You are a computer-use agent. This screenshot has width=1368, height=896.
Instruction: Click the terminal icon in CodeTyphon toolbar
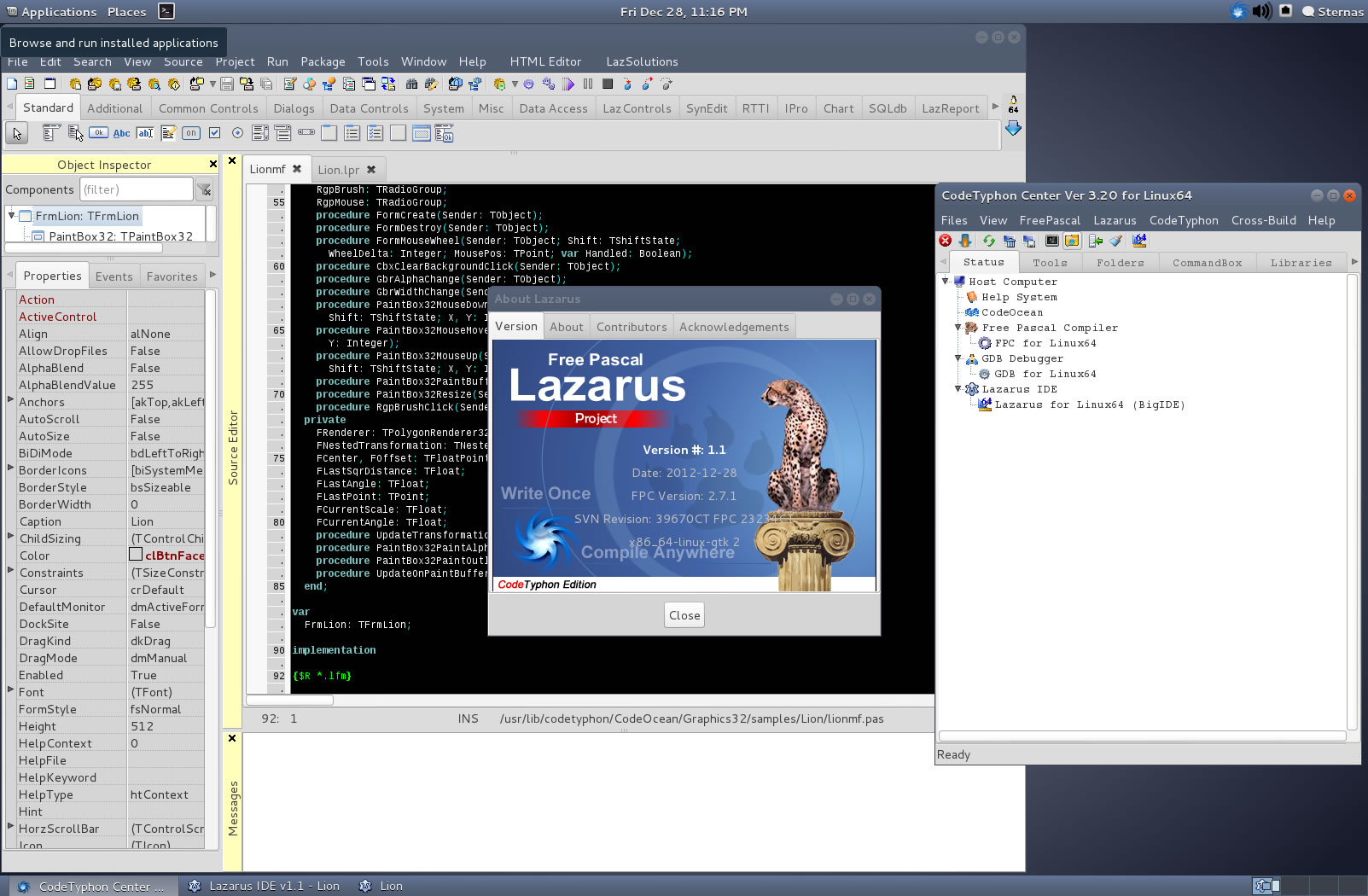[x=1051, y=241]
